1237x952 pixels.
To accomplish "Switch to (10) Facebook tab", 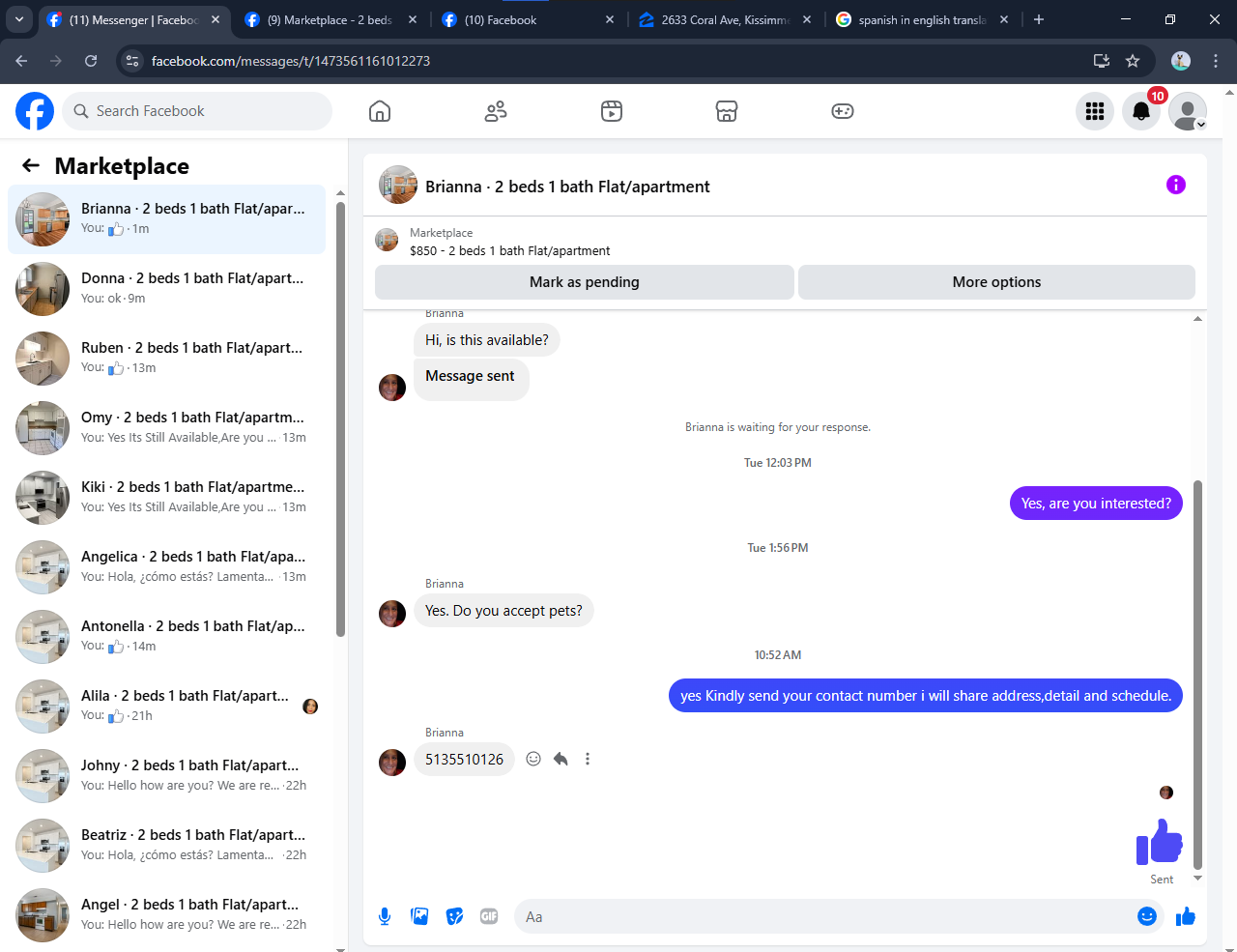I will [x=528, y=19].
